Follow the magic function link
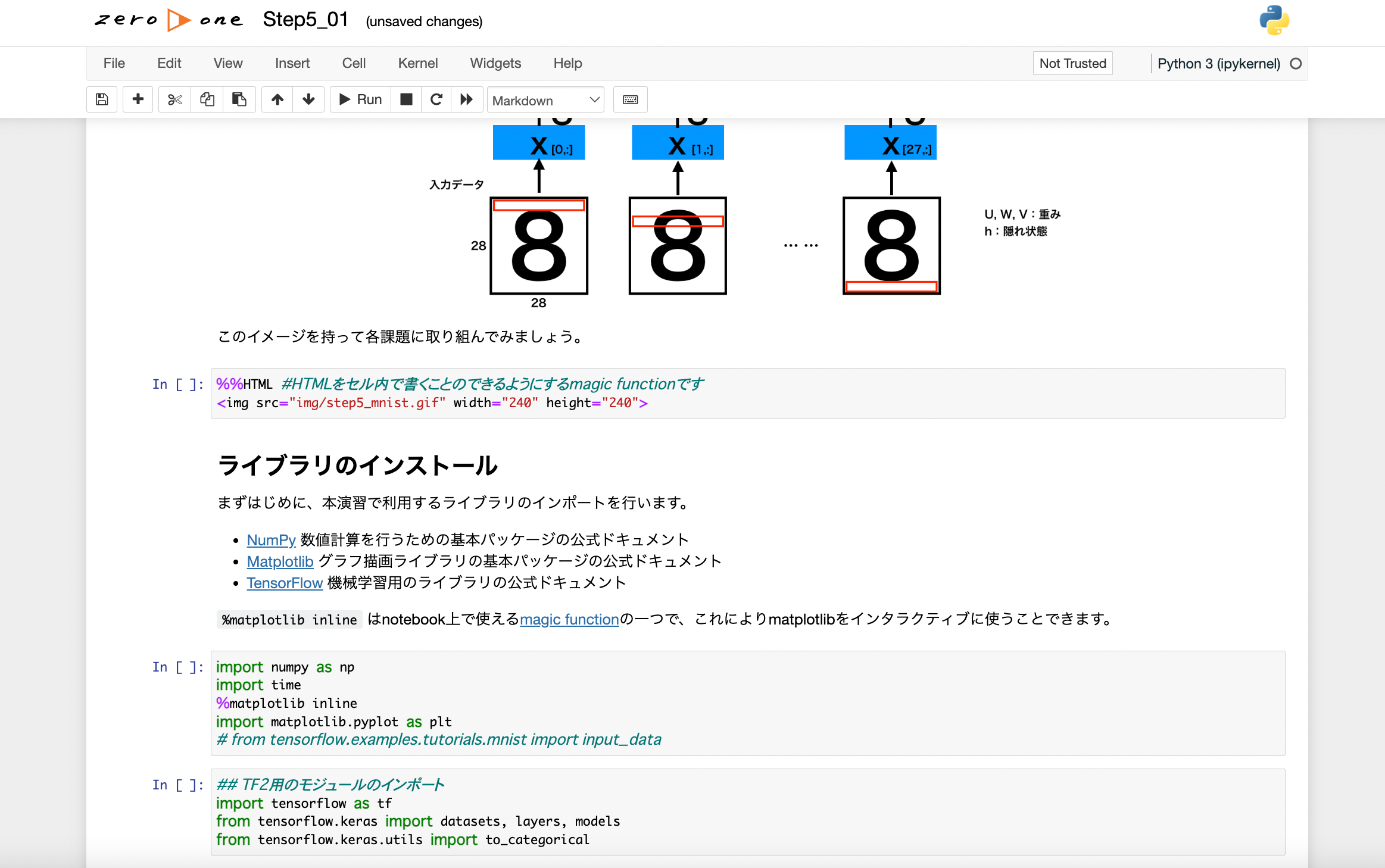 point(569,619)
